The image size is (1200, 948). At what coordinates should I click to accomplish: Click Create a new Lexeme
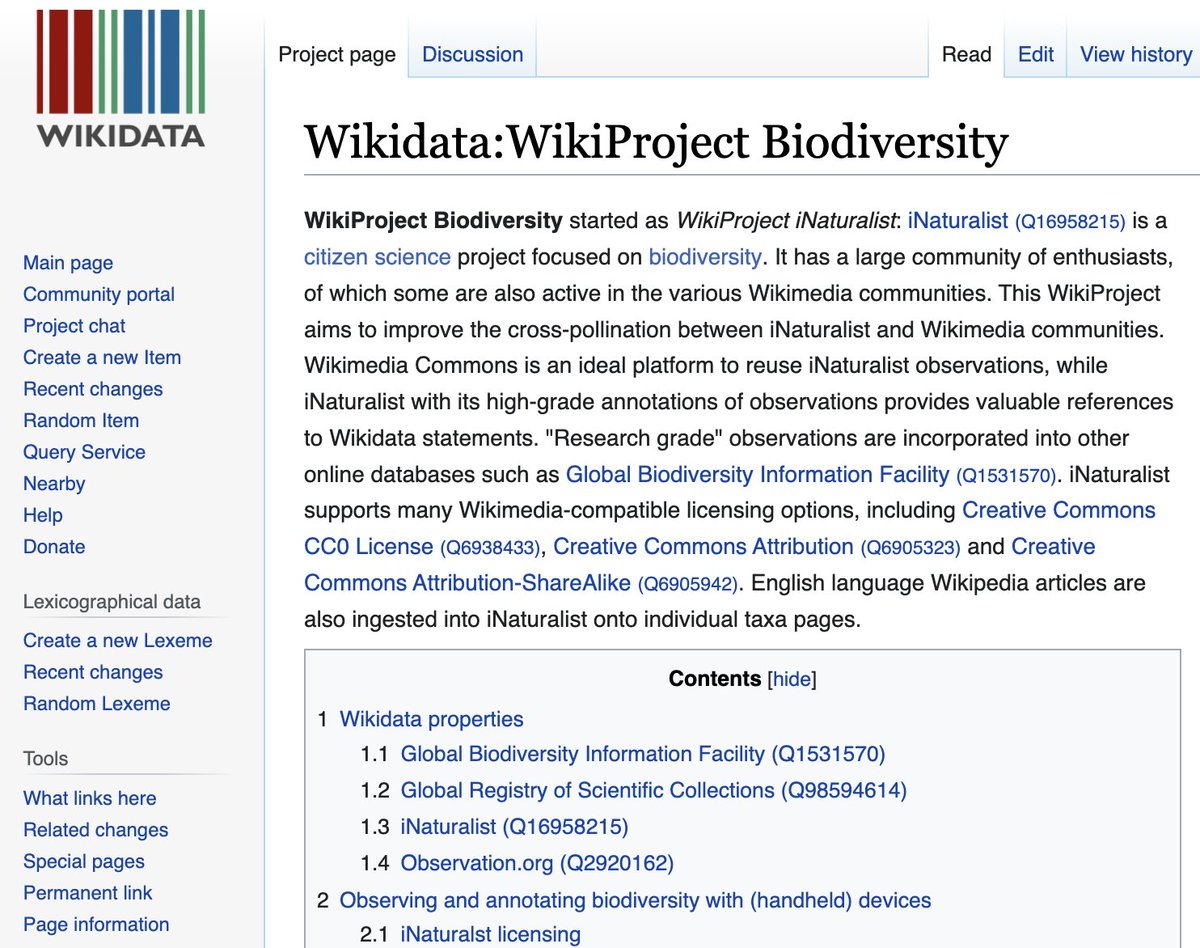[x=118, y=640]
